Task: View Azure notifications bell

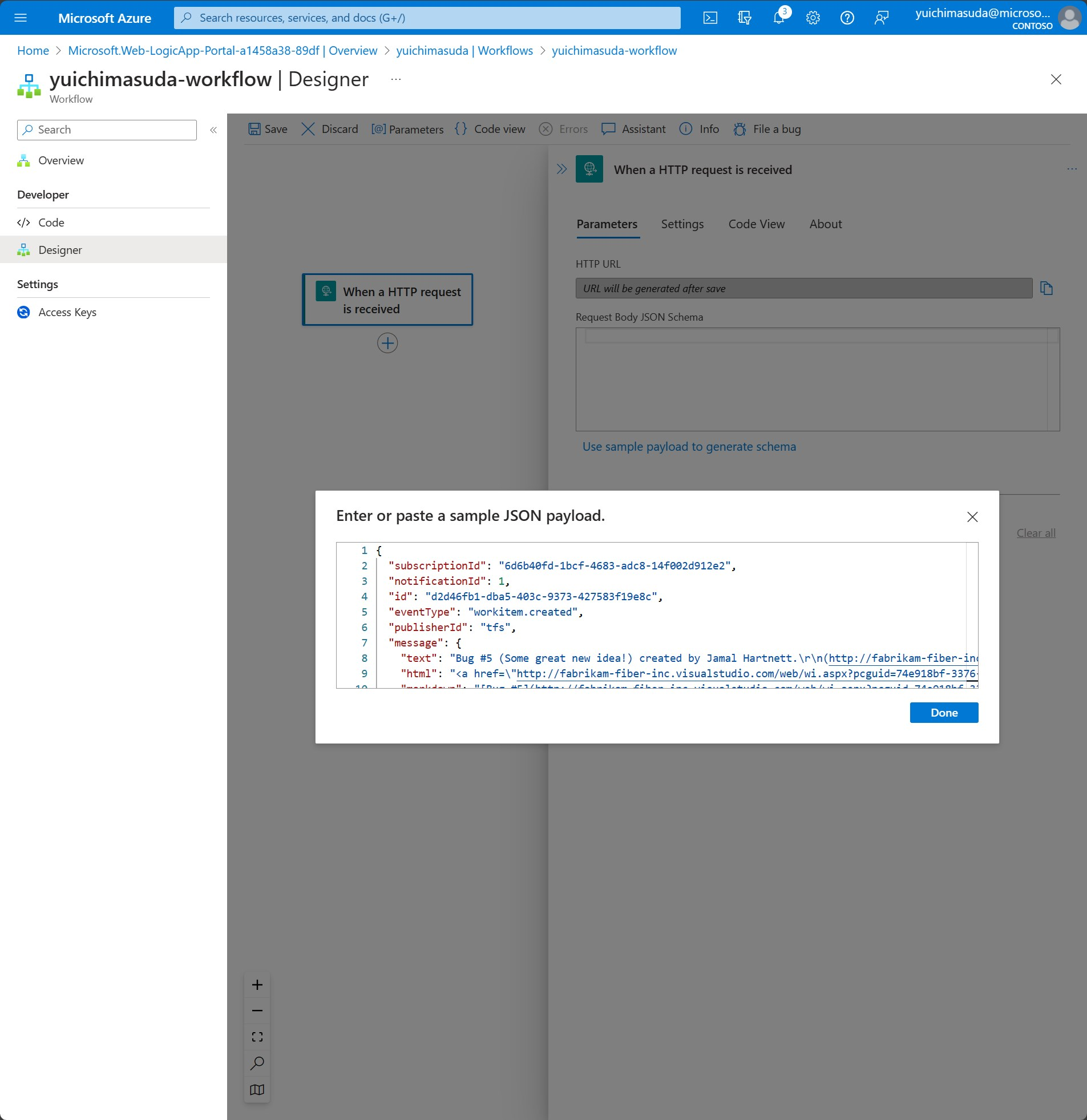Action: click(x=778, y=18)
